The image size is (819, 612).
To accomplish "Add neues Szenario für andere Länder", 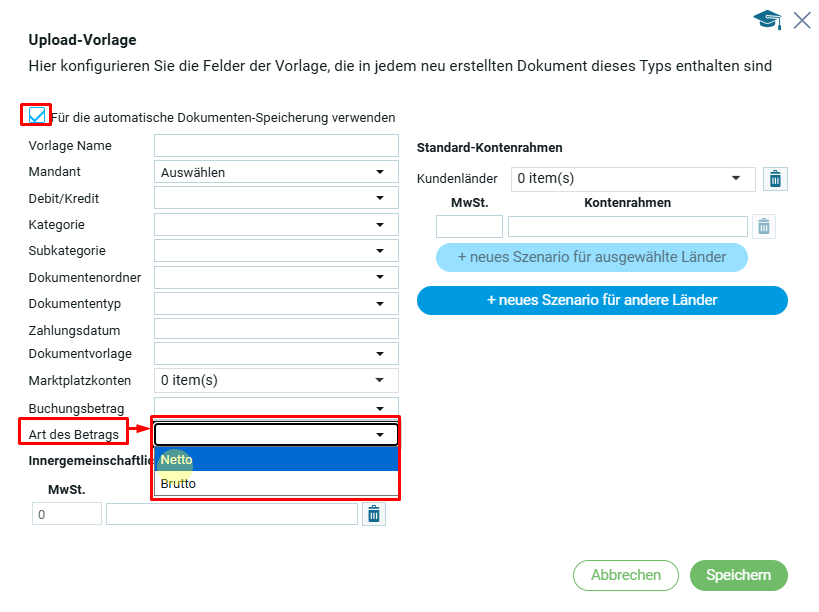I will click(x=602, y=300).
